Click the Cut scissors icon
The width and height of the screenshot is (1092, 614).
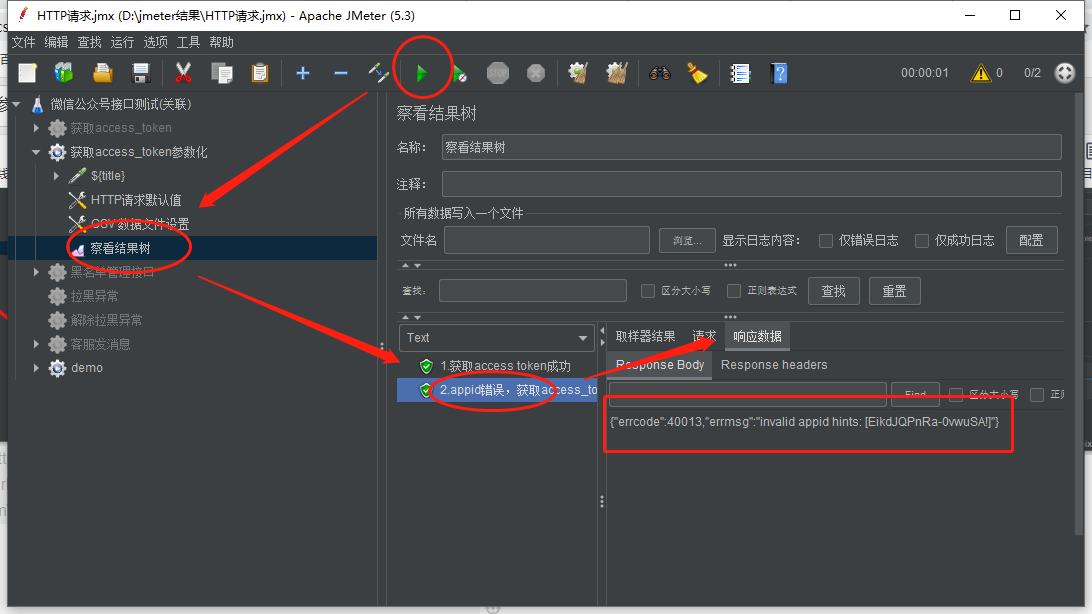(183, 73)
